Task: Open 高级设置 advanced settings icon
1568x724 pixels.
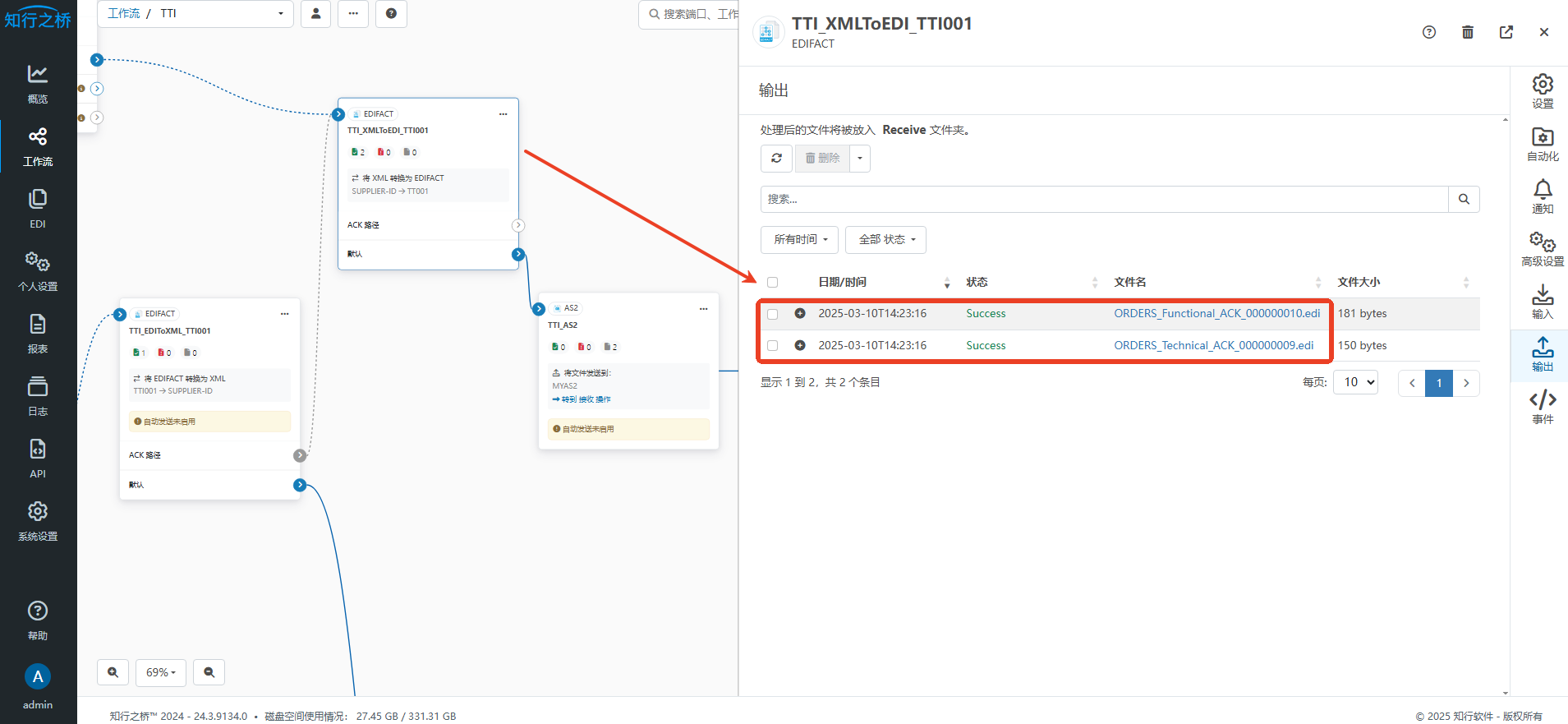Action: point(1542,249)
